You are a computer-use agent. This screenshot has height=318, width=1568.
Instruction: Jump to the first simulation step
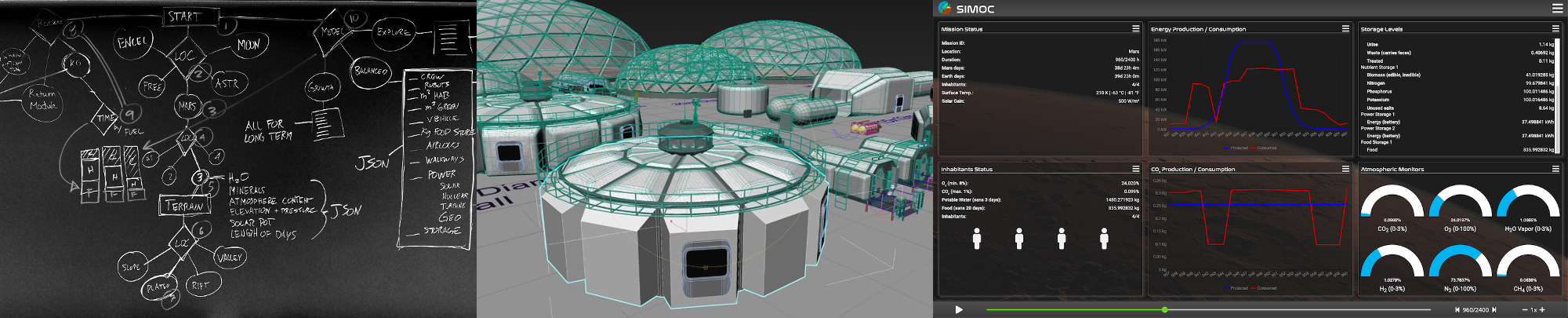coord(1457,310)
